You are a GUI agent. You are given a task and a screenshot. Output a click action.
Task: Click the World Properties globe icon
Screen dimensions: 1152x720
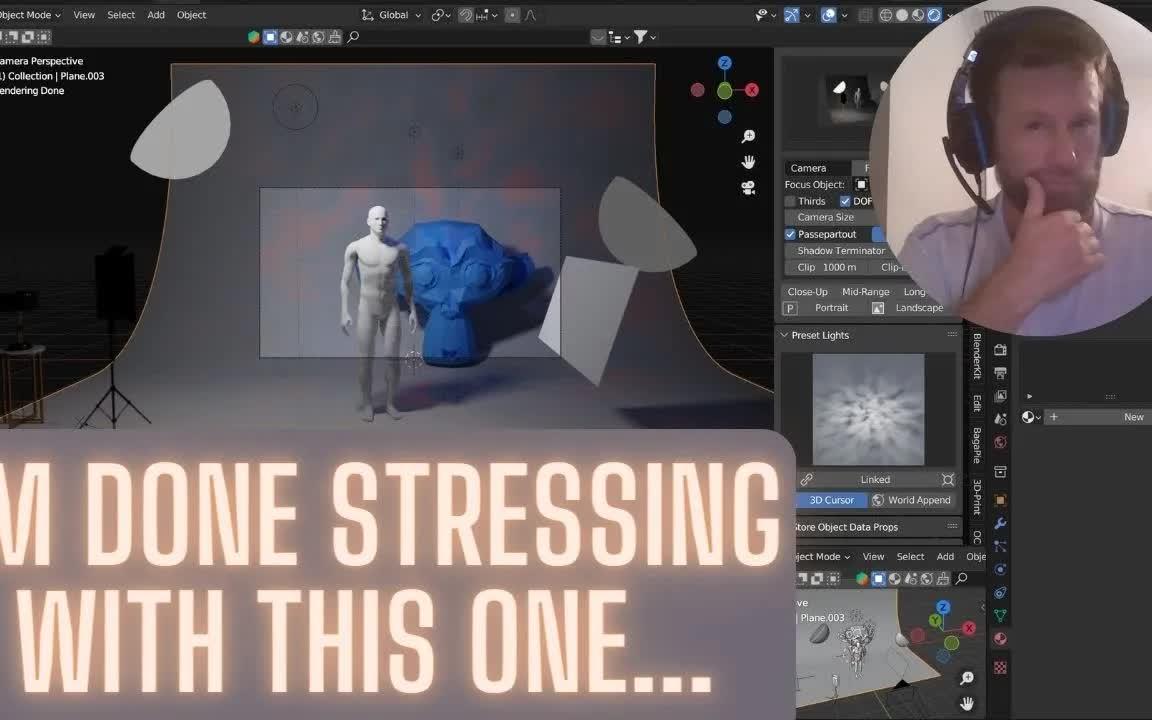tap(1000, 443)
